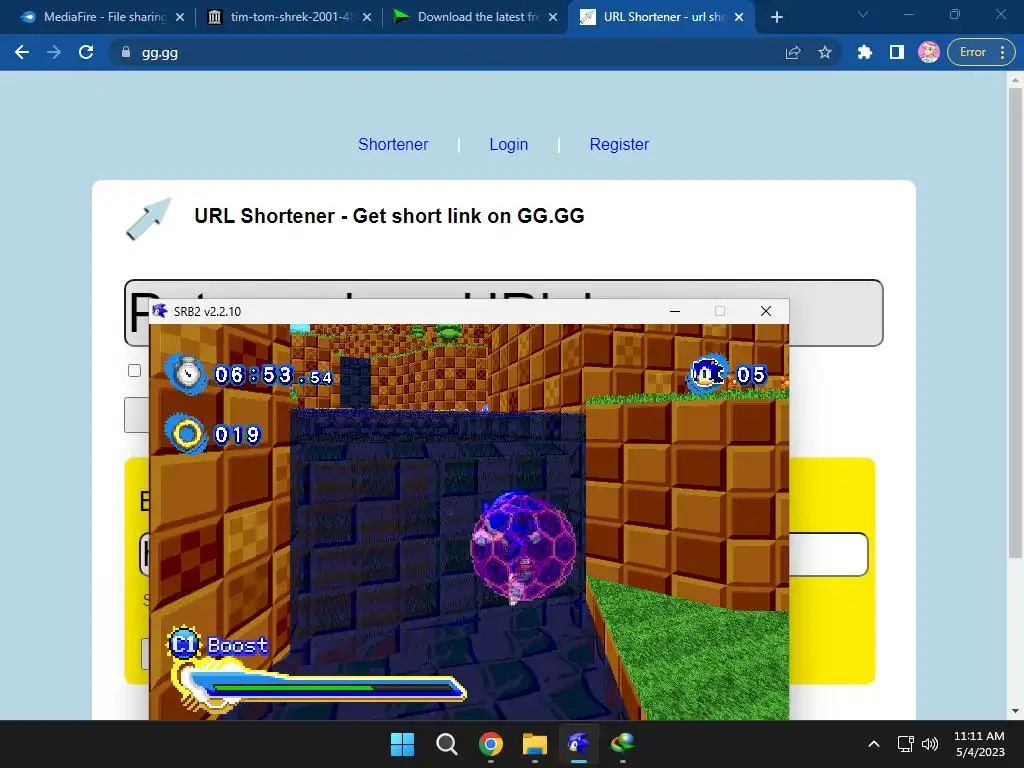Click the SRB2 Sonic taskbar icon
1024x768 pixels.
click(579, 744)
